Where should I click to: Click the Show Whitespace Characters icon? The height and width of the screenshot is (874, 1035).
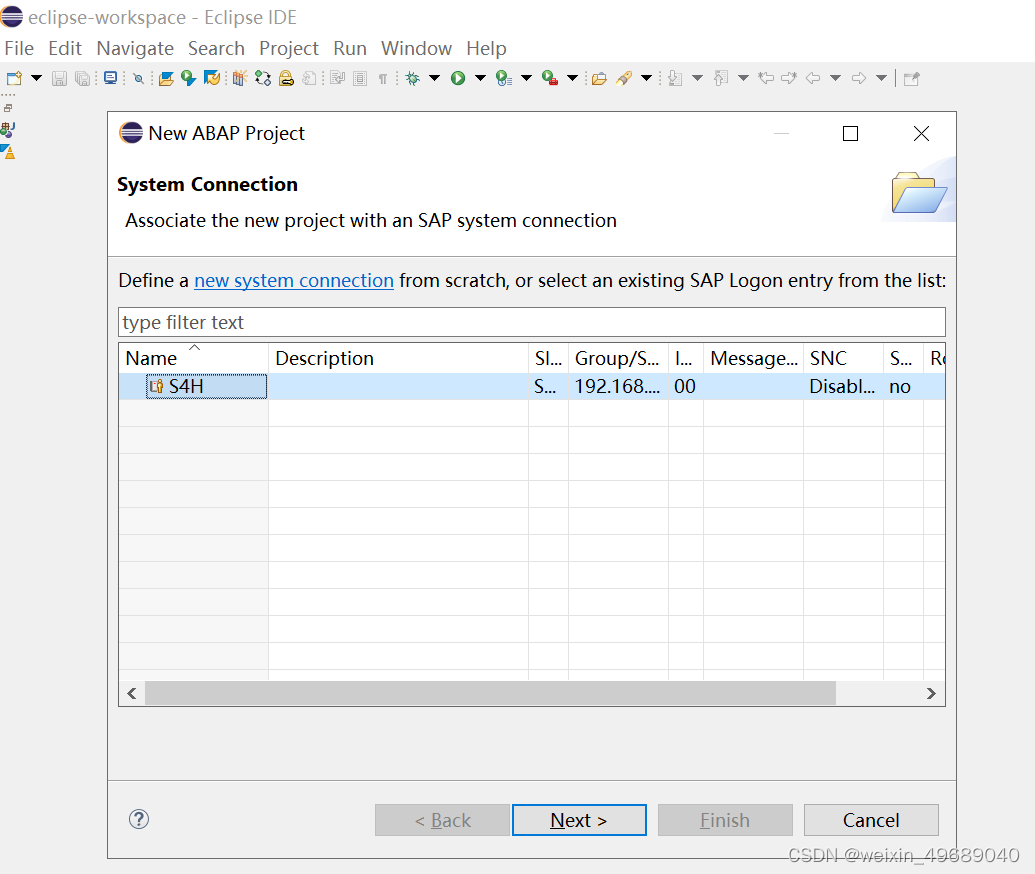tap(382, 78)
